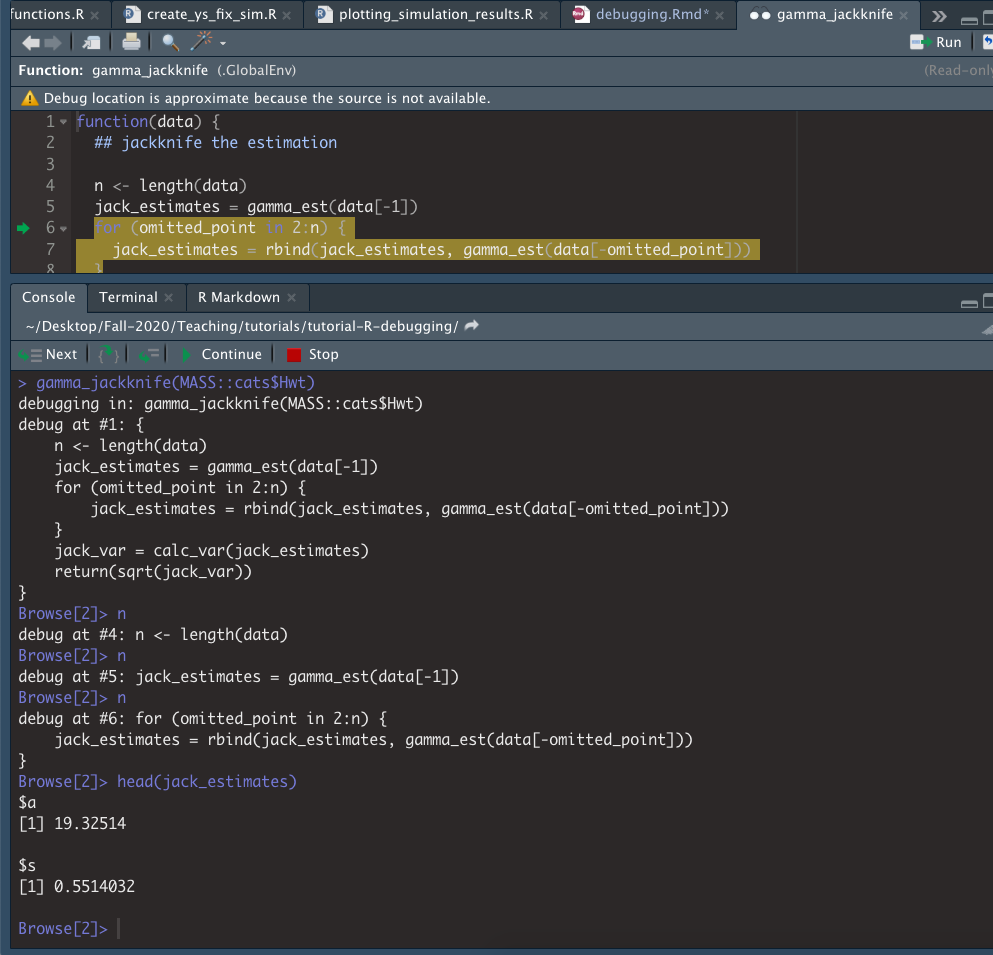
Task: Minimize the console pane
Action: pos(969,304)
